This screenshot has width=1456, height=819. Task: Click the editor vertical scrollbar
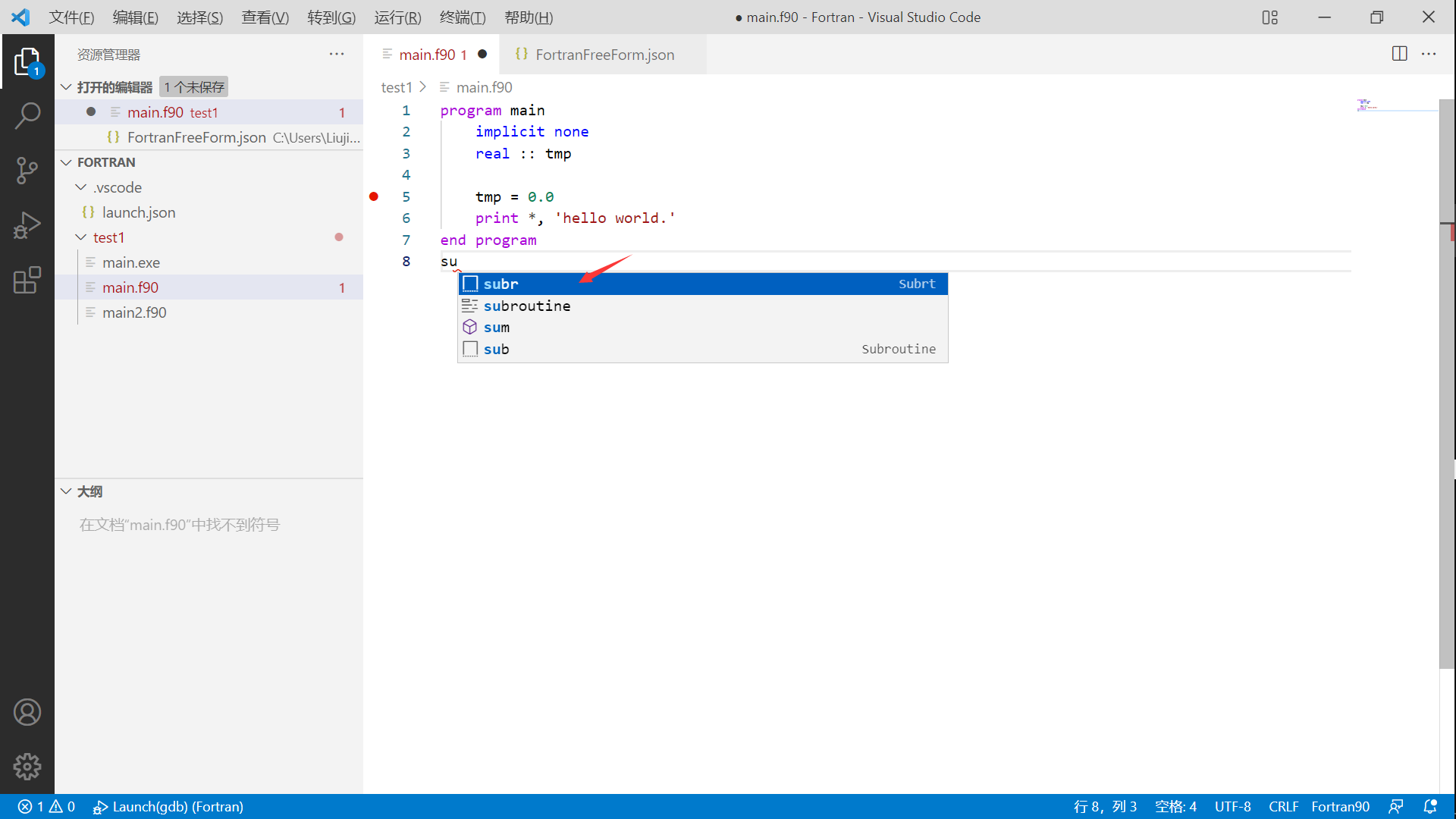pyautogui.click(x=1447, y=379)
